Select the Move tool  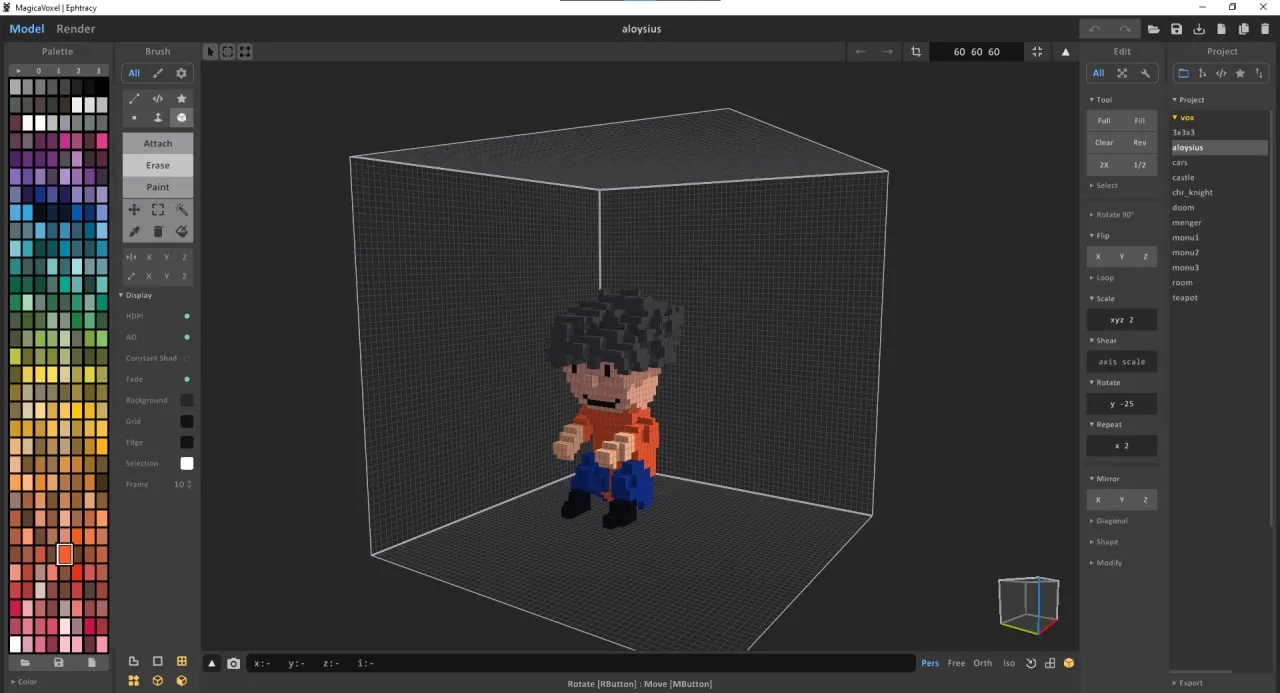134,210
